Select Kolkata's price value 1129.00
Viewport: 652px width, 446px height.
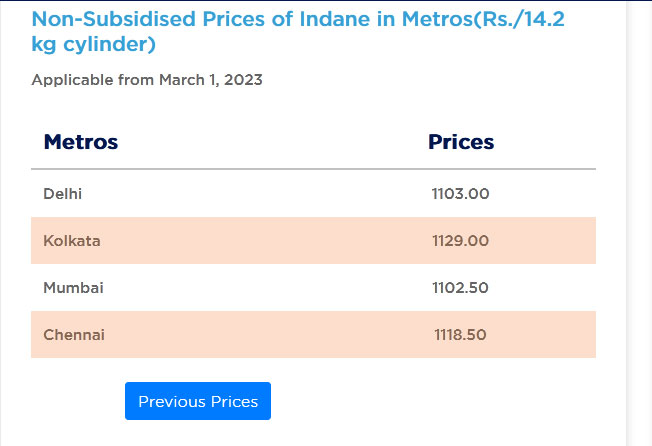pyautogui.click(x=460, y=241)
